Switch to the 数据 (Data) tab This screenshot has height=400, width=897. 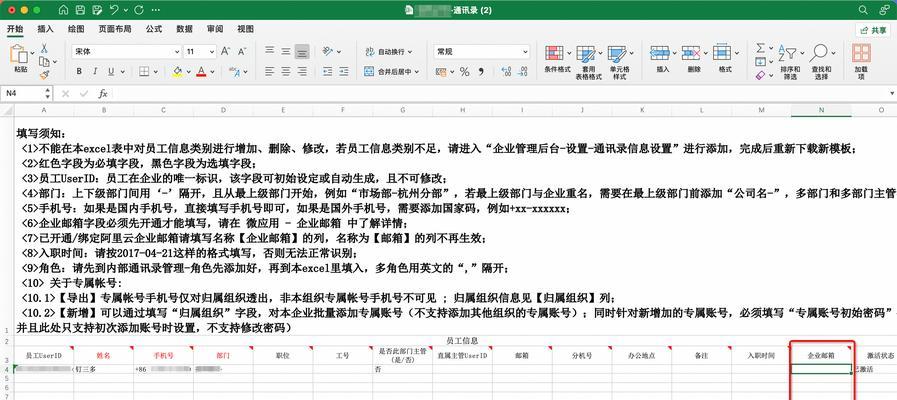[184, 29]
